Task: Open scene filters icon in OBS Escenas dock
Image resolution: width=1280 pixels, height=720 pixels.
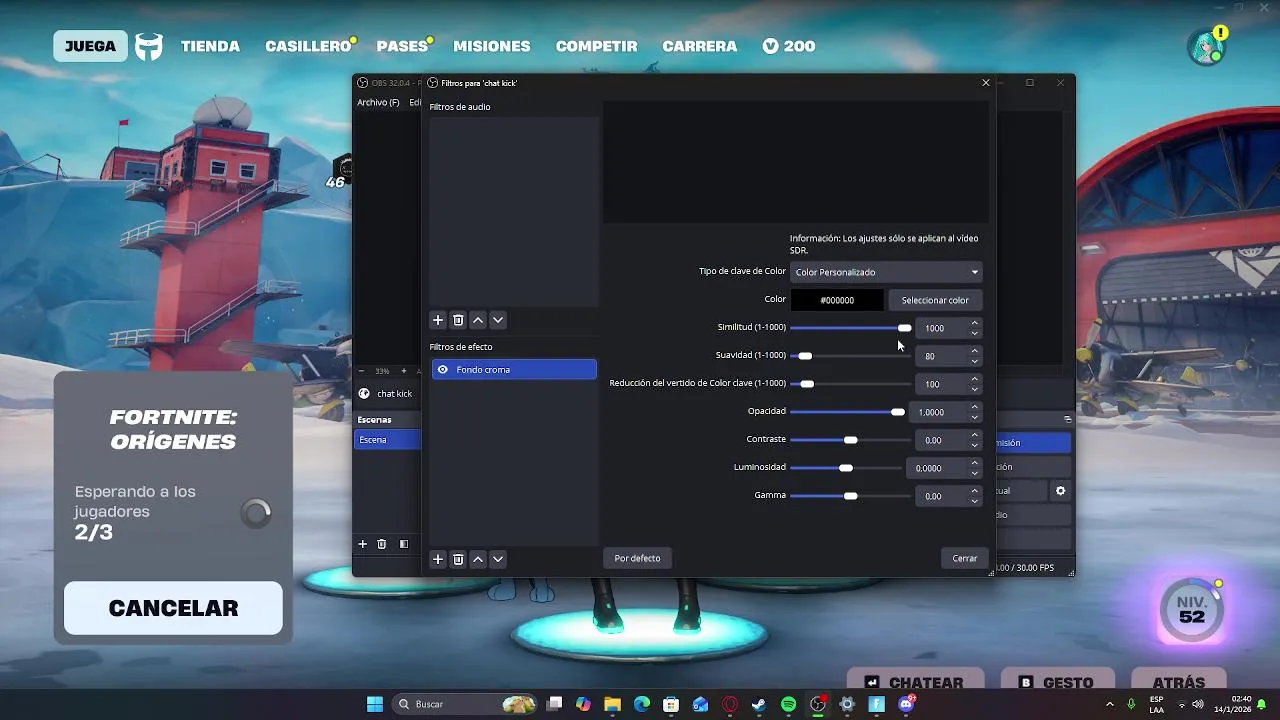Action: (x=404, y=544)
